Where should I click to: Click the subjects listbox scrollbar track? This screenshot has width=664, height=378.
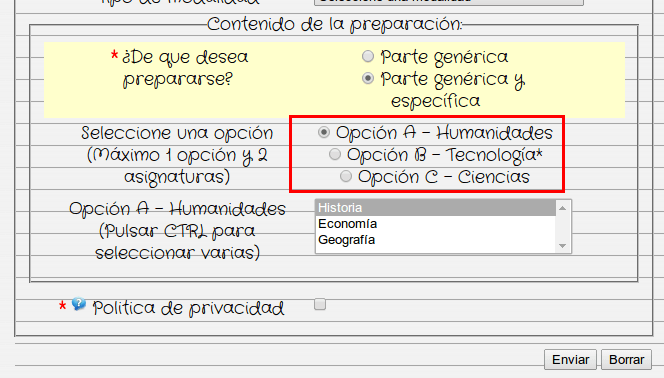tap(562, 226)
